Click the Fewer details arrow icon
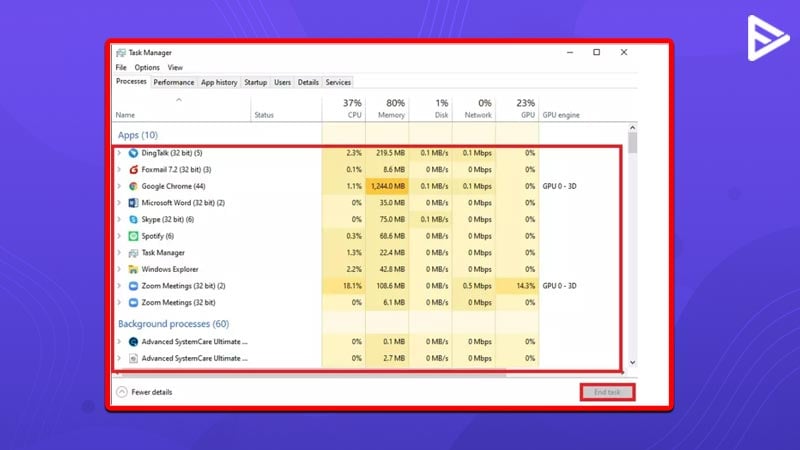The width and height of the screenshot is (800, 450). [x=121, y=392]
